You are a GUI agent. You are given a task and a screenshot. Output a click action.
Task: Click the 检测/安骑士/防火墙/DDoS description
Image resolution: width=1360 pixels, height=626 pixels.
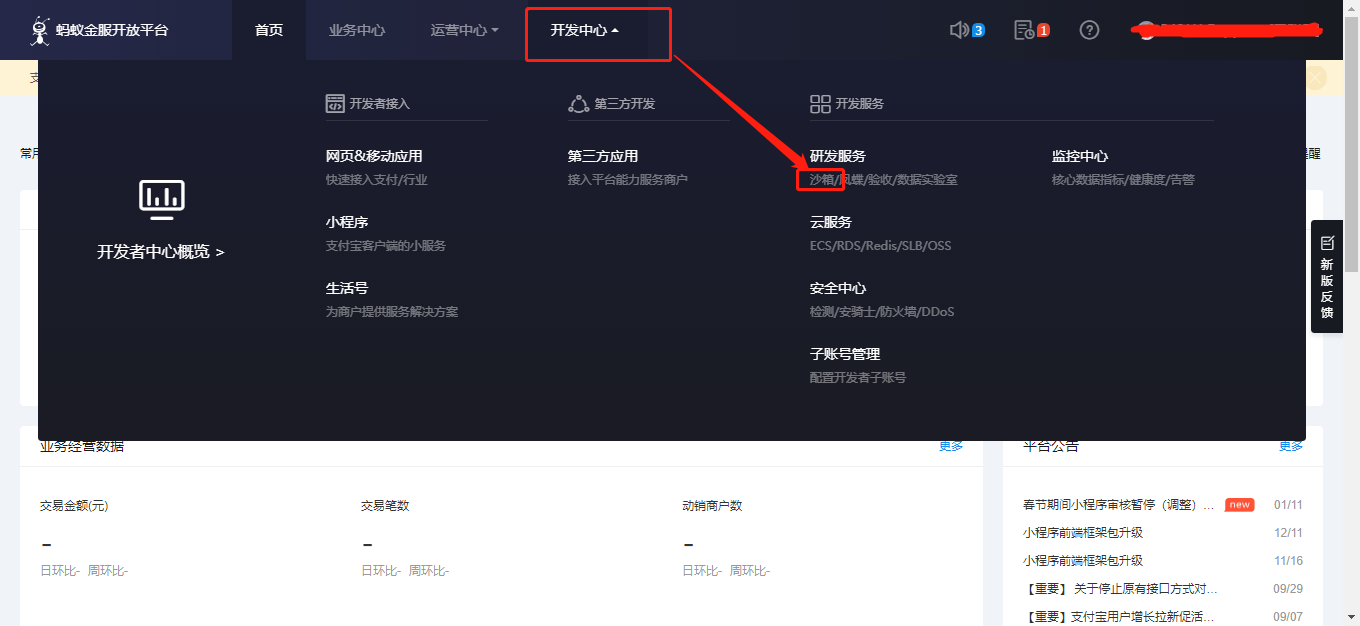point(882,312)
